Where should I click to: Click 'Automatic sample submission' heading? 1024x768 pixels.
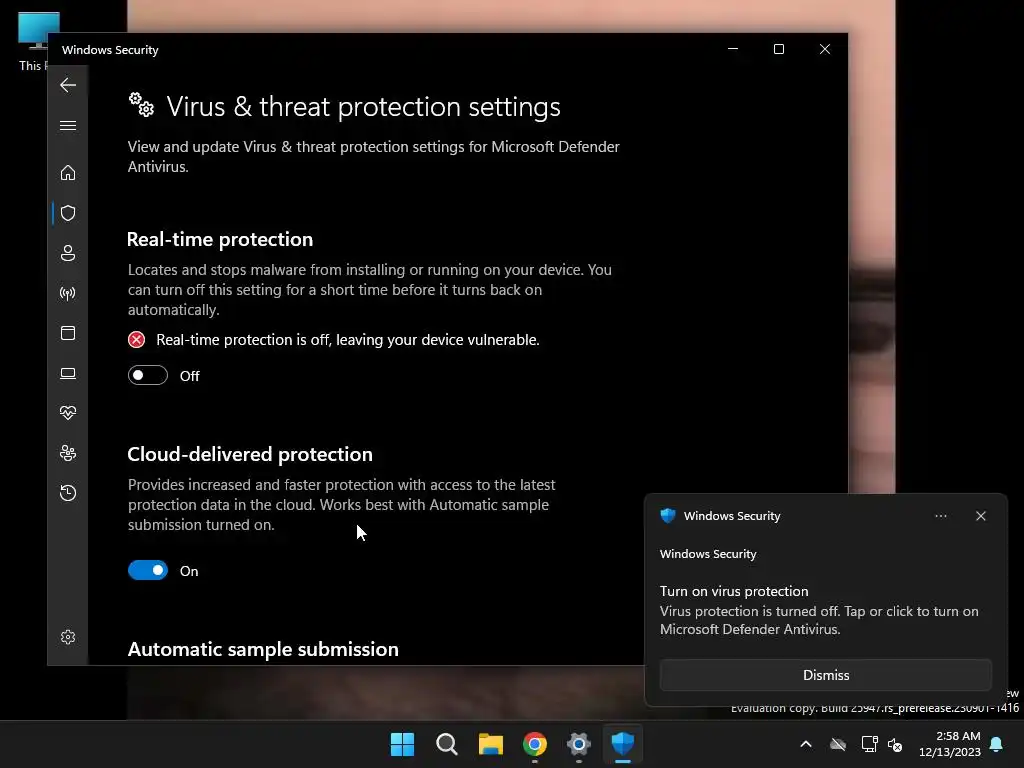[263, 649]
